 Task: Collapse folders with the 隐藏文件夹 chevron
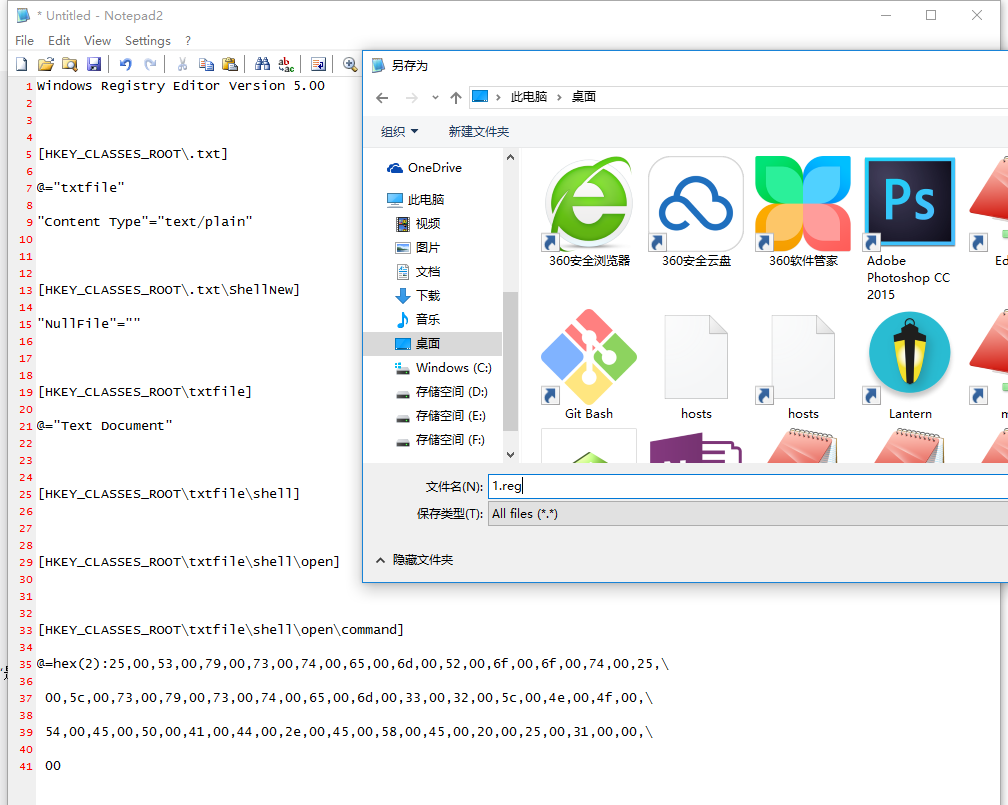pos(380,560)
